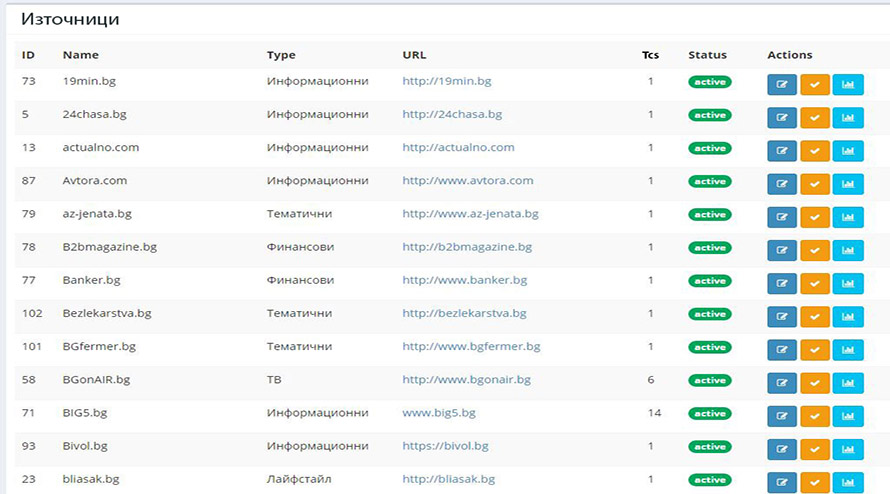890x494 pixels.
Task: Click the ТВ type cell
Action: (x=274, y=379)
